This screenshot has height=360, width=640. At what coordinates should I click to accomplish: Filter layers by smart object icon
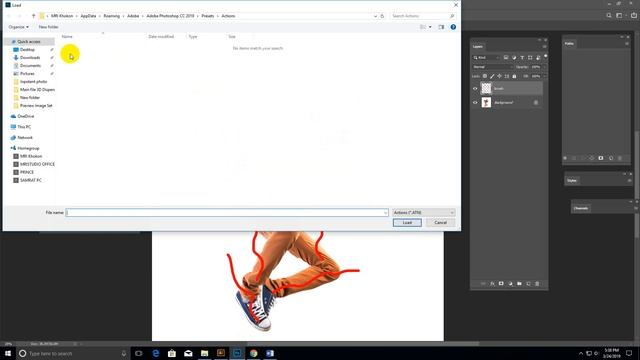538,58
